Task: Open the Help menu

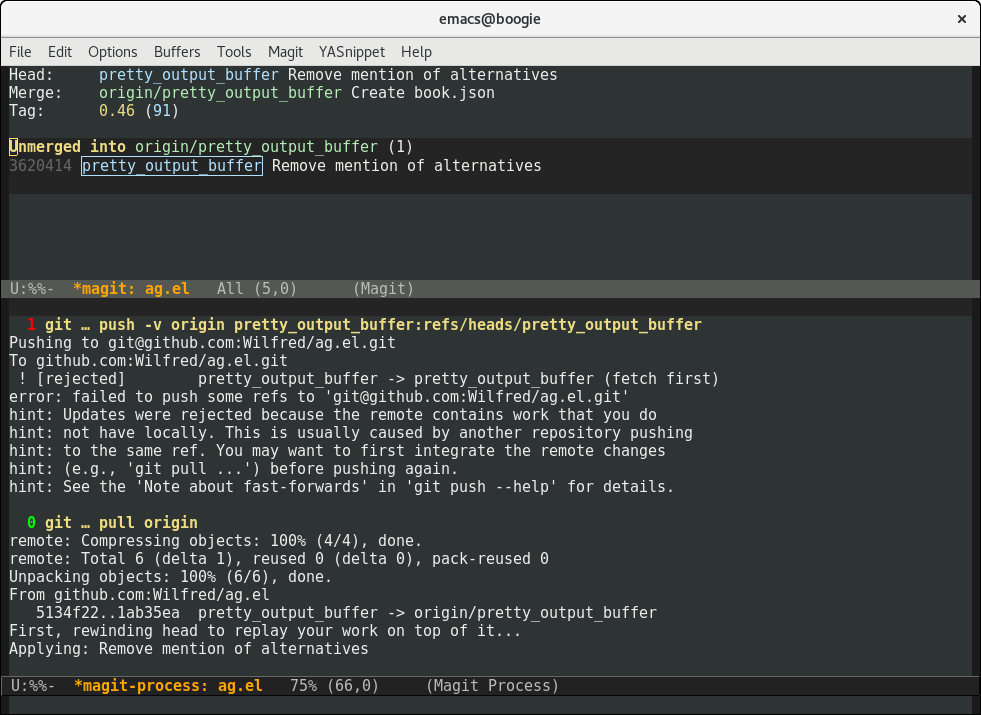Action: [x=416, y=52]
